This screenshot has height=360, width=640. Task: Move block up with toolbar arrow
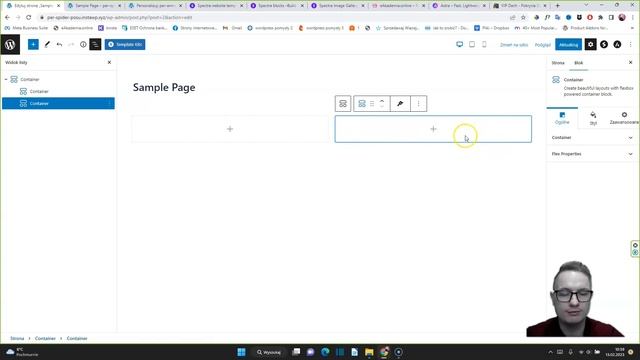[382, 101]
